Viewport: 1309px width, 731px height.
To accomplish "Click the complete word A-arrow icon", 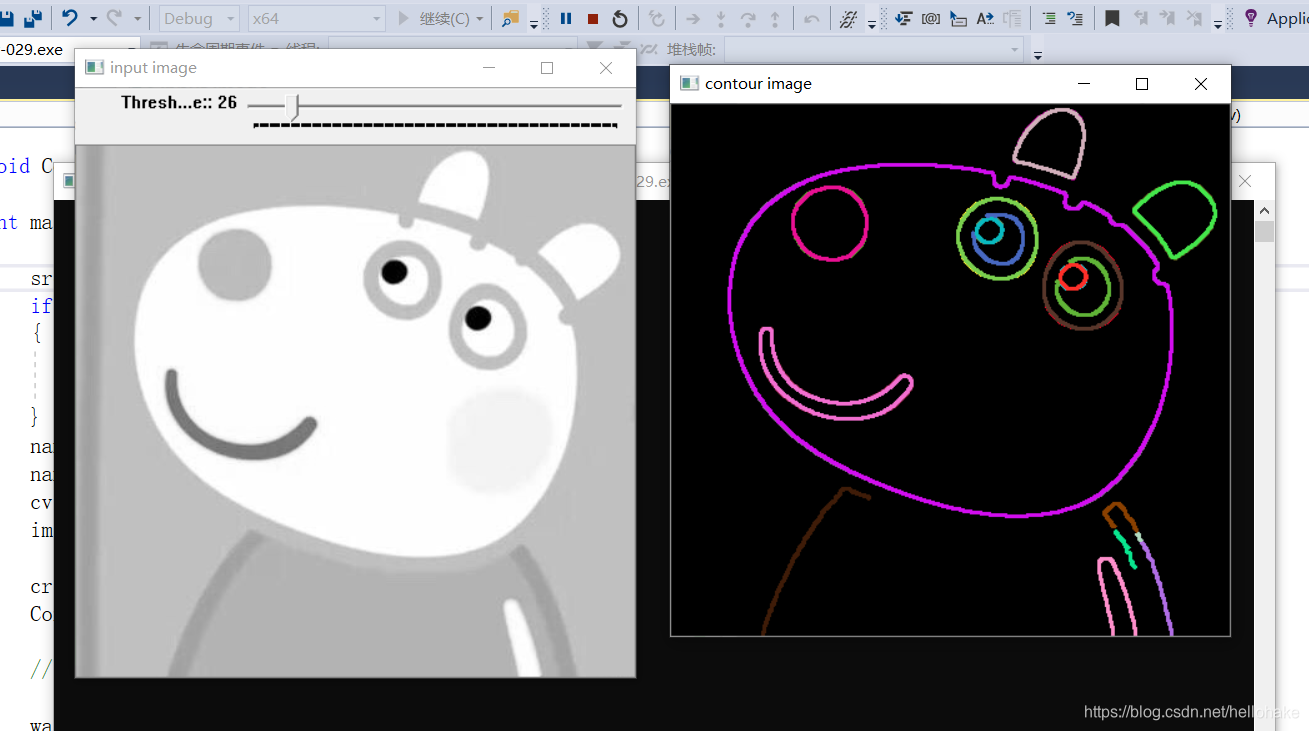I will coord(985,18).
